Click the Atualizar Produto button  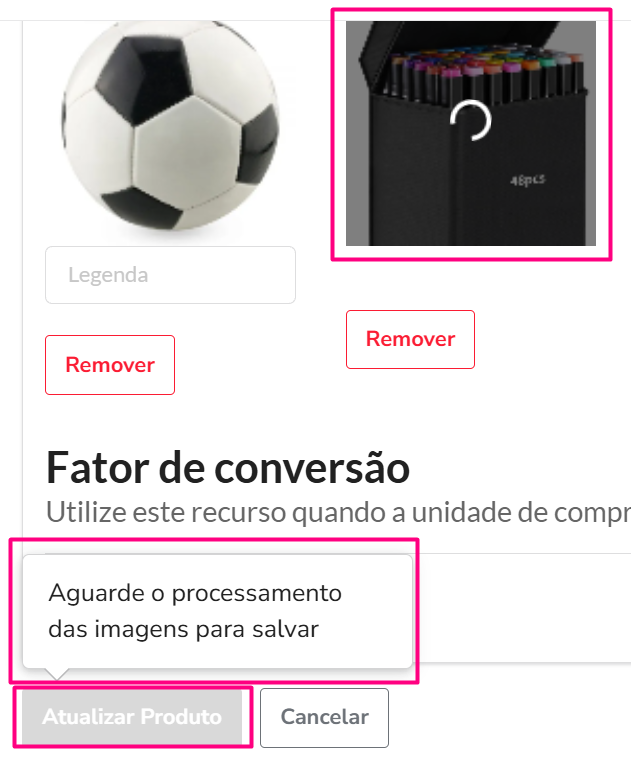[x=132, y=717]
